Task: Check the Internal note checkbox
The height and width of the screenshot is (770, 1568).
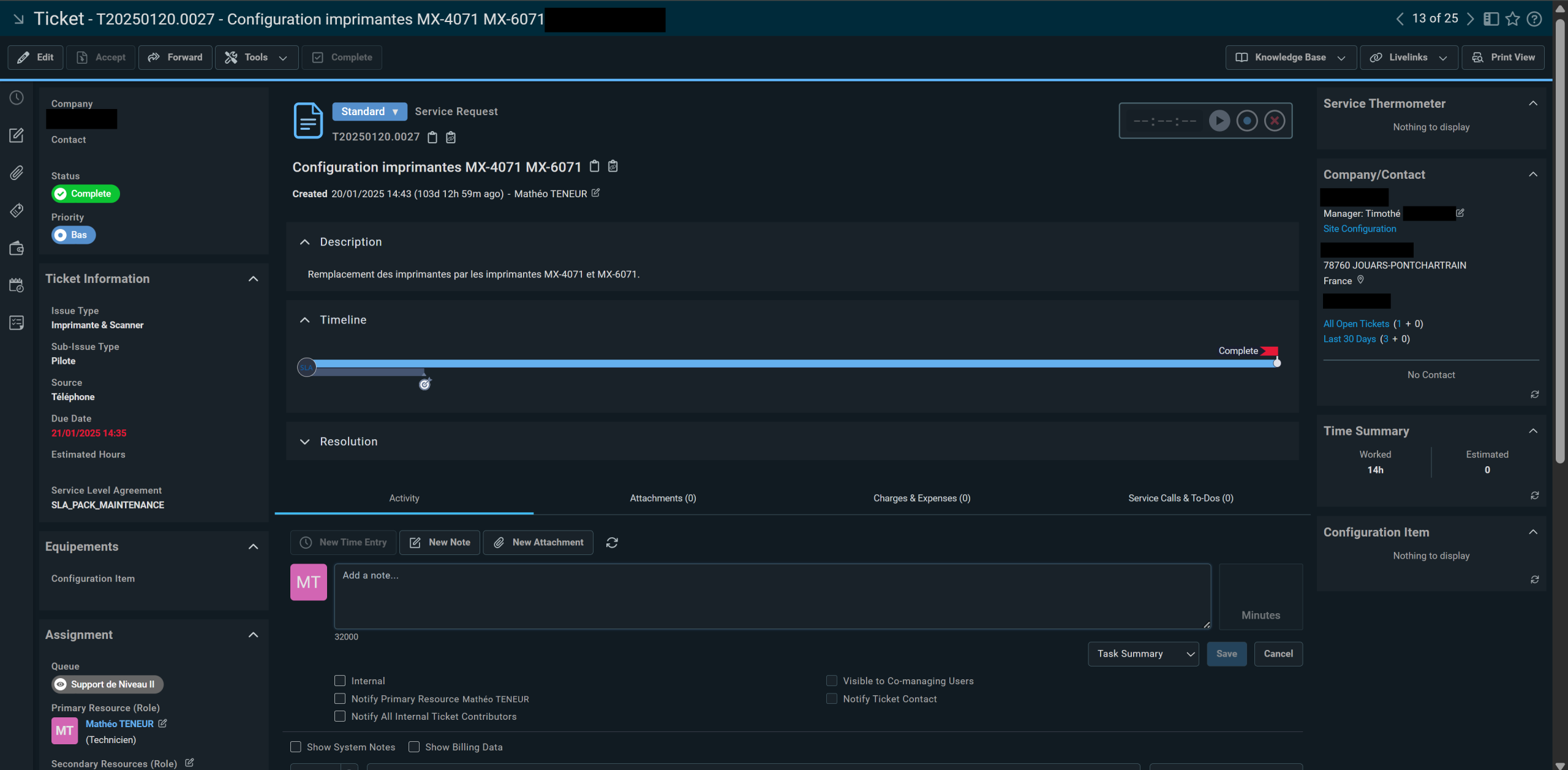Action: pyautogui.click(x=340, y=681)
